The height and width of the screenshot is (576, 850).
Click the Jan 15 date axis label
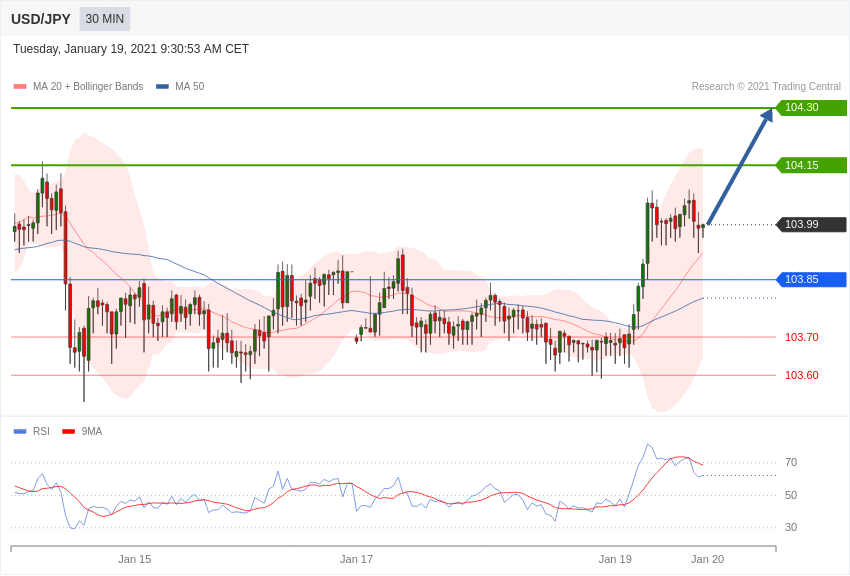coord(135,559)
